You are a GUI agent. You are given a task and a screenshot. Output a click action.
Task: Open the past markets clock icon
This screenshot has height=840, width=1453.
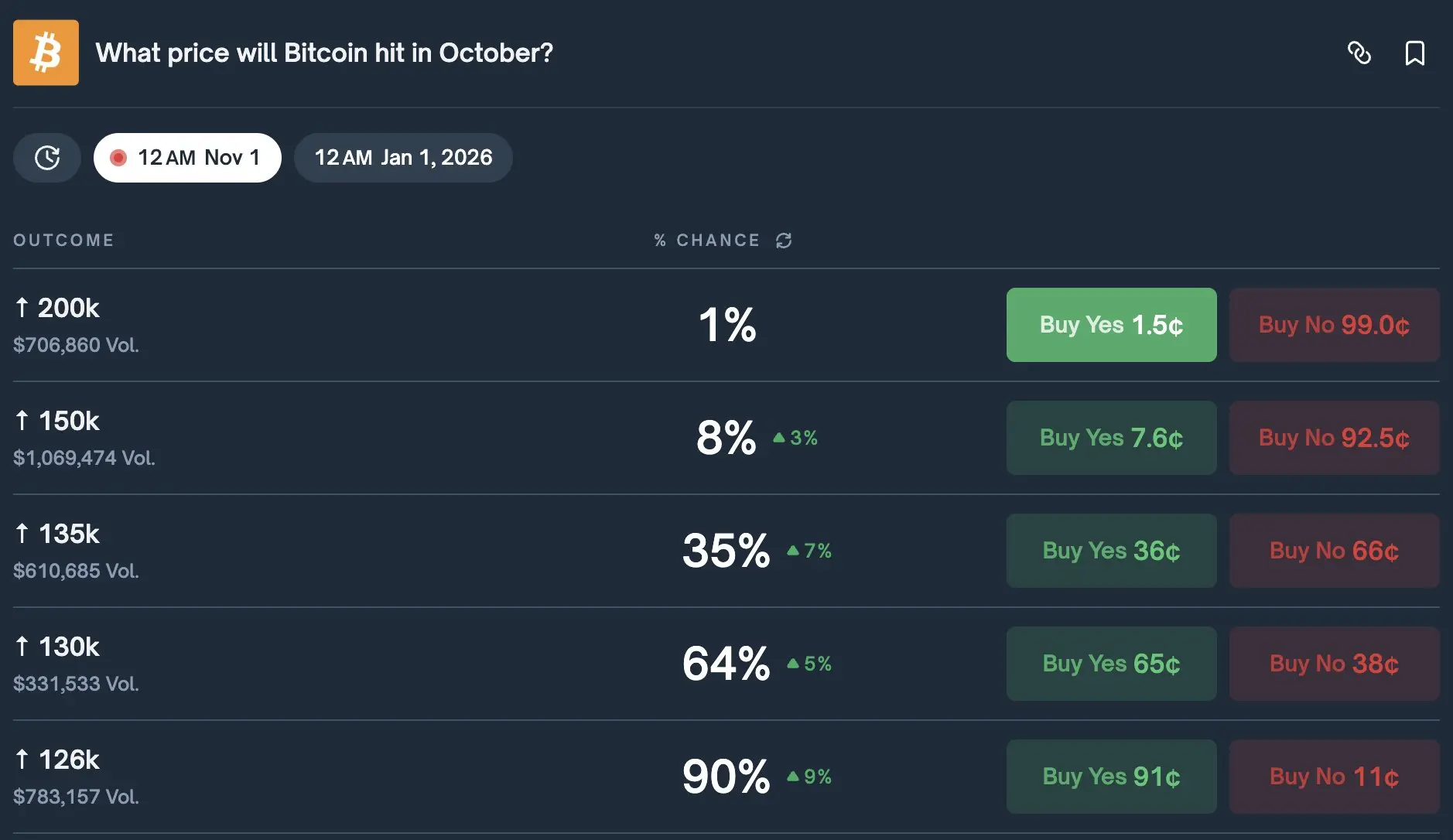click(x=46, y=158)
